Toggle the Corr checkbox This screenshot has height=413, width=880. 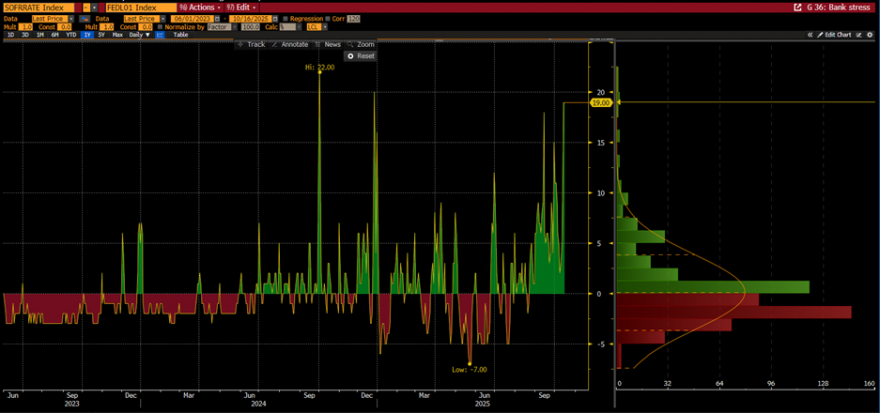328,18
